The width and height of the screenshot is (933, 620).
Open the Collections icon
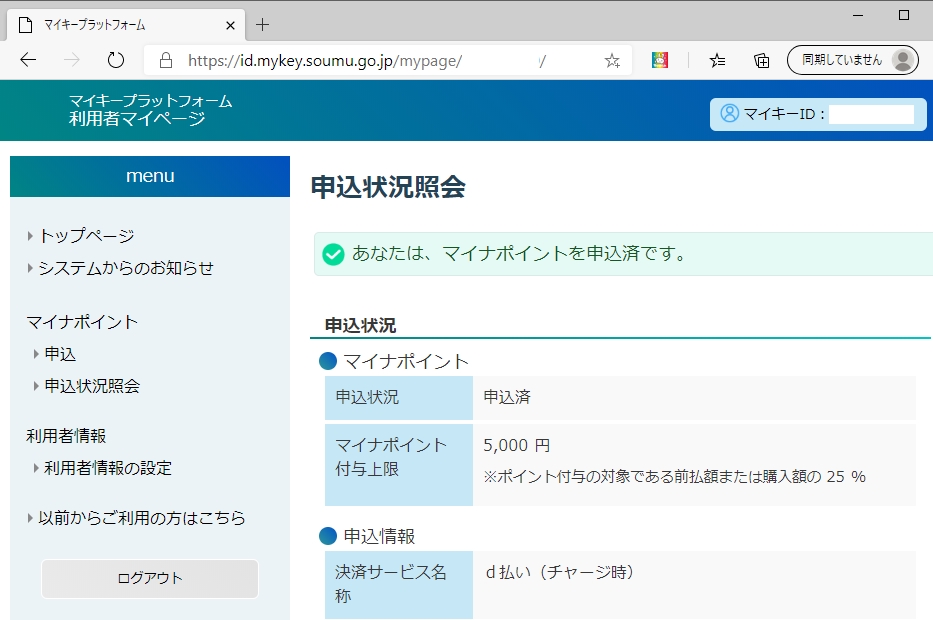click(x=762, y=60)
